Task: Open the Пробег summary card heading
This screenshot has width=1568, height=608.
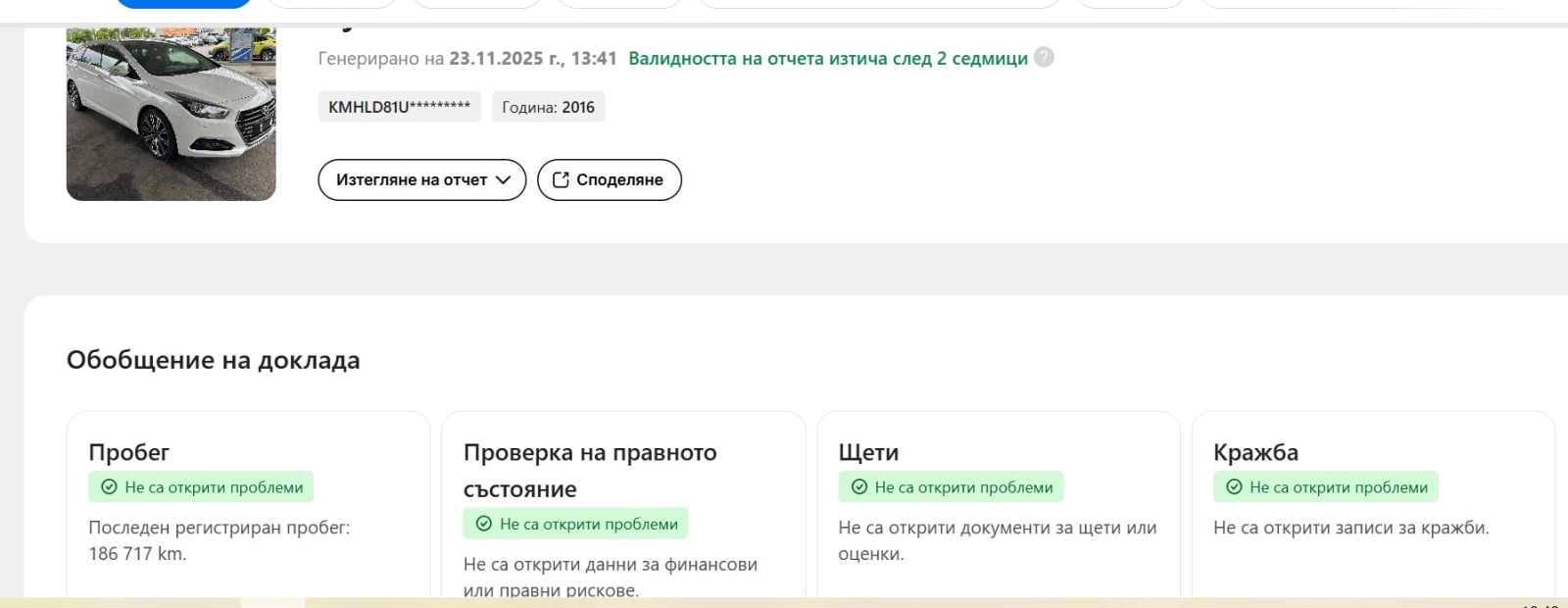Action: point(129,452)
